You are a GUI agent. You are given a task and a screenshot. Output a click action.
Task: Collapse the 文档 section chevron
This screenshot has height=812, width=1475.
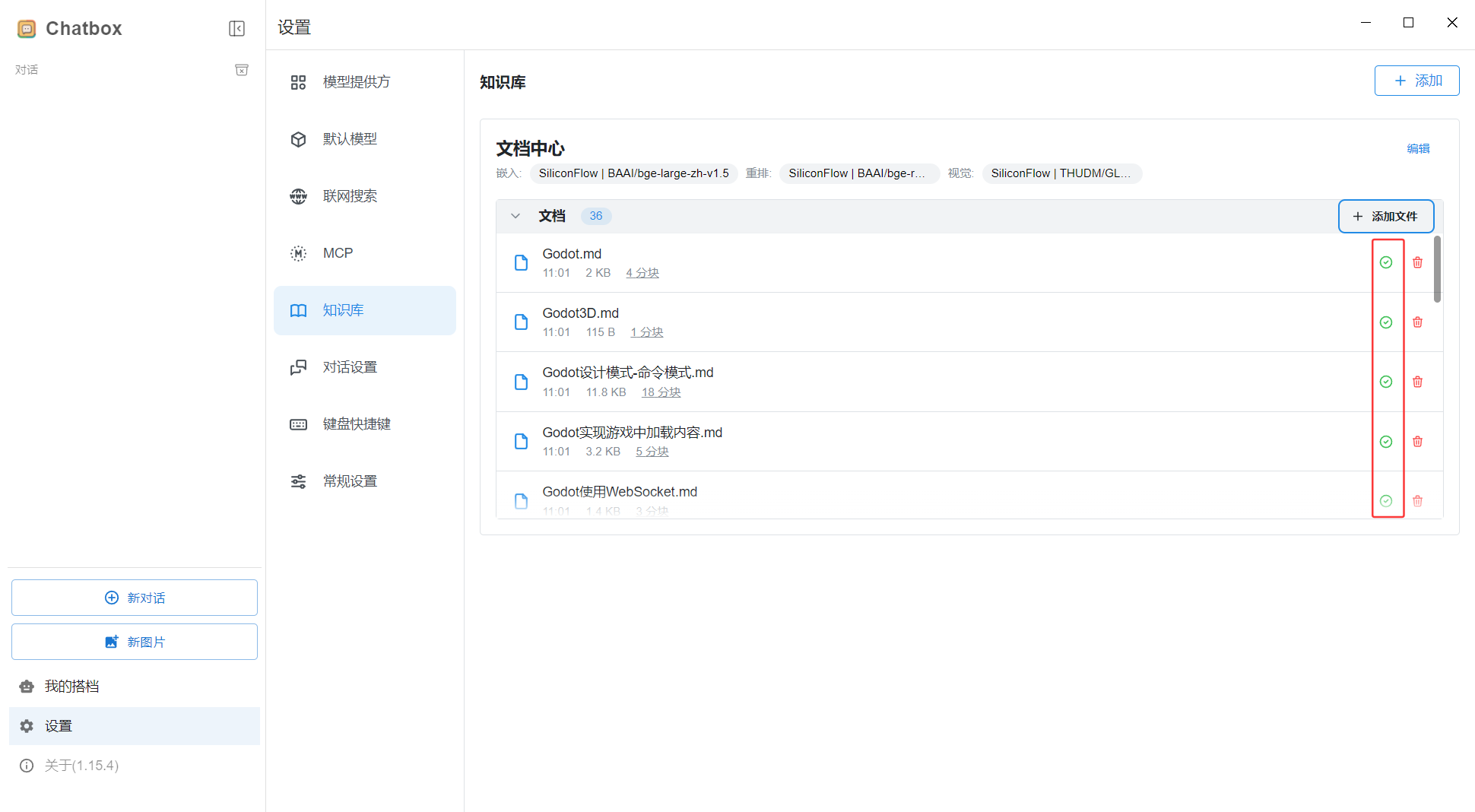pos(515,216)
